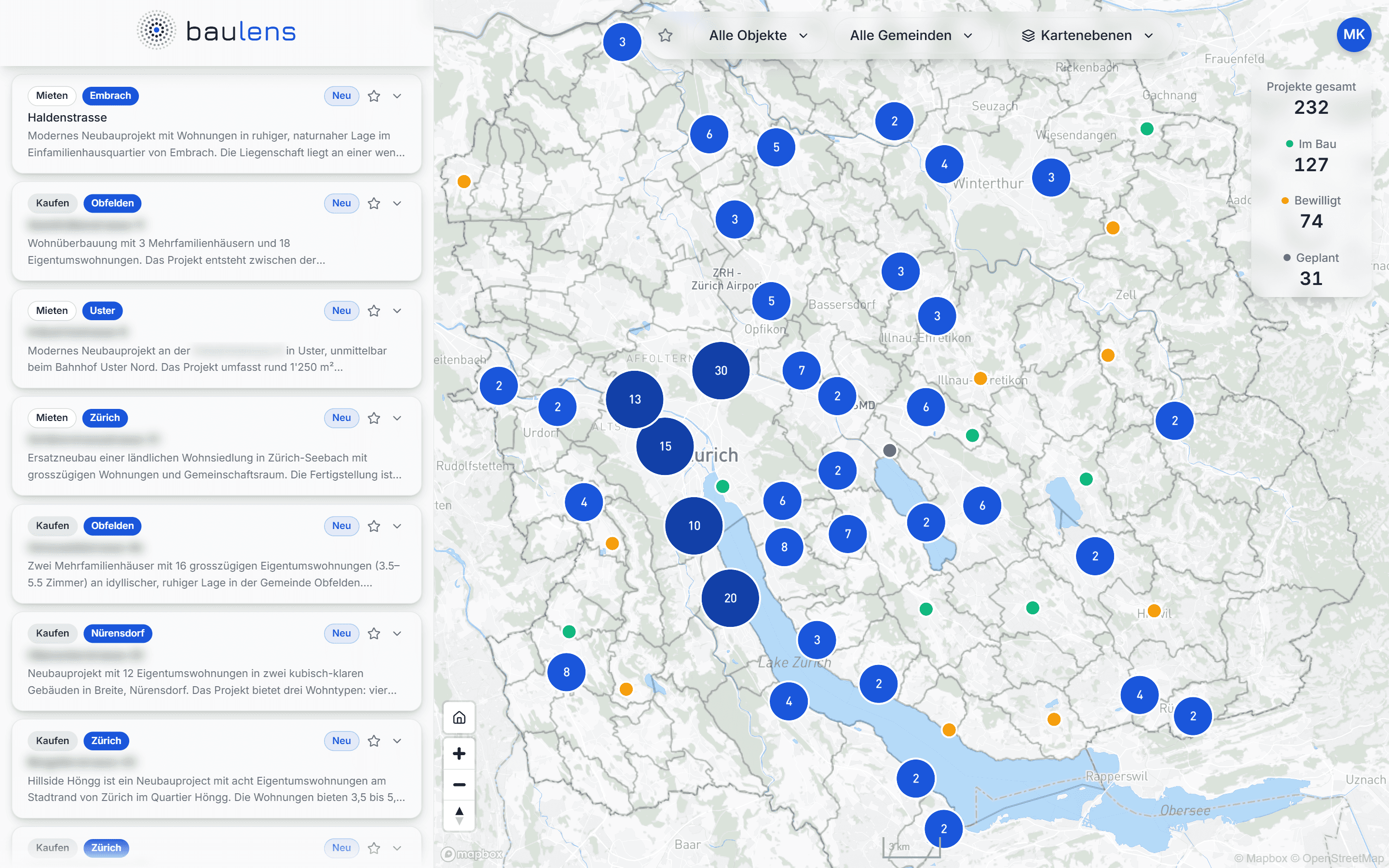Open the Uster Bahnhof Nord description text
This screenshot has height=868, width=1389.
click(207, 359)
